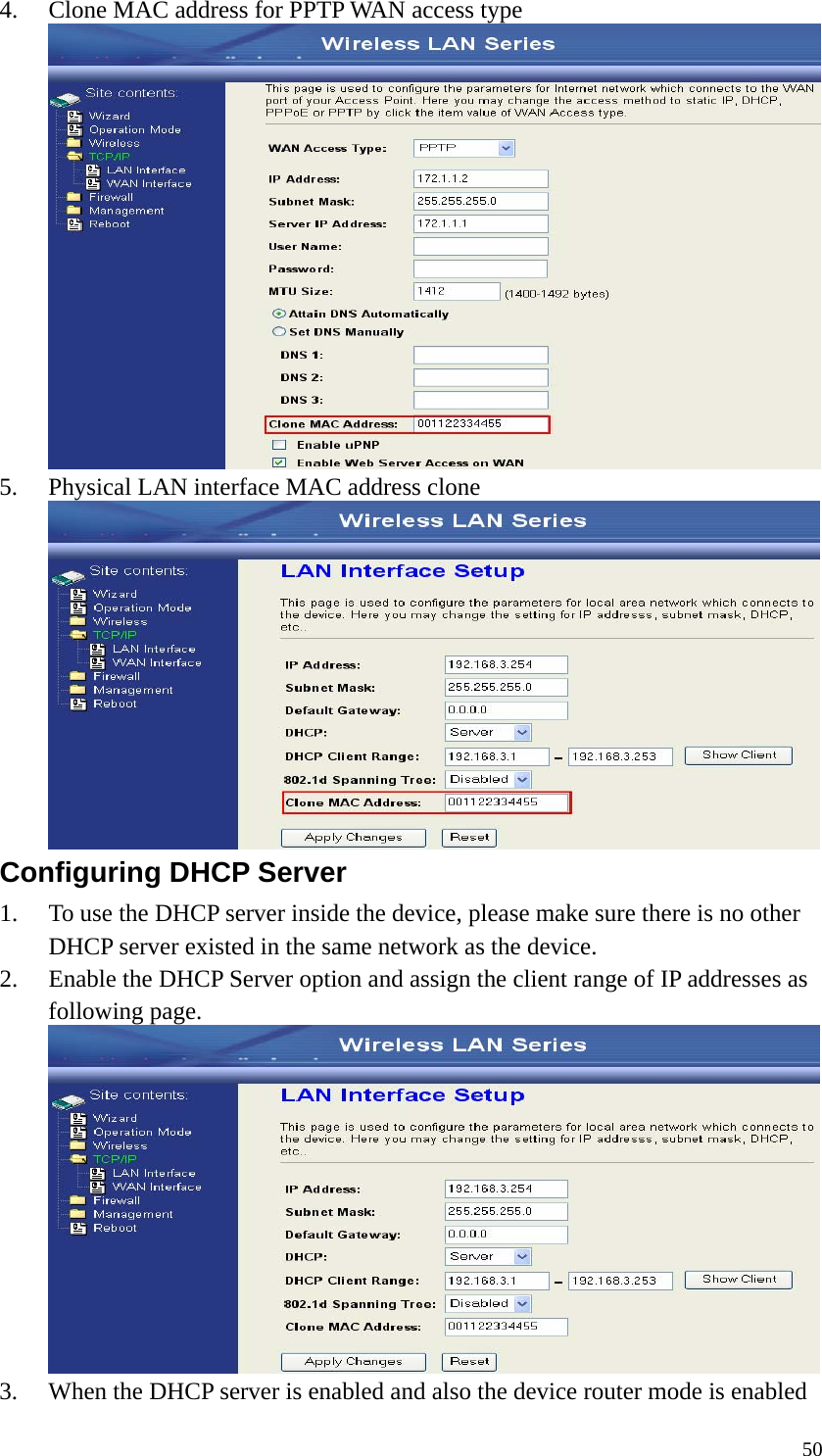Image resolution: width=822 pixels, height=1456 pixels.
Task: Click Show Client button in step 5 LAN screenshot
Action: (x=740, y=755)
